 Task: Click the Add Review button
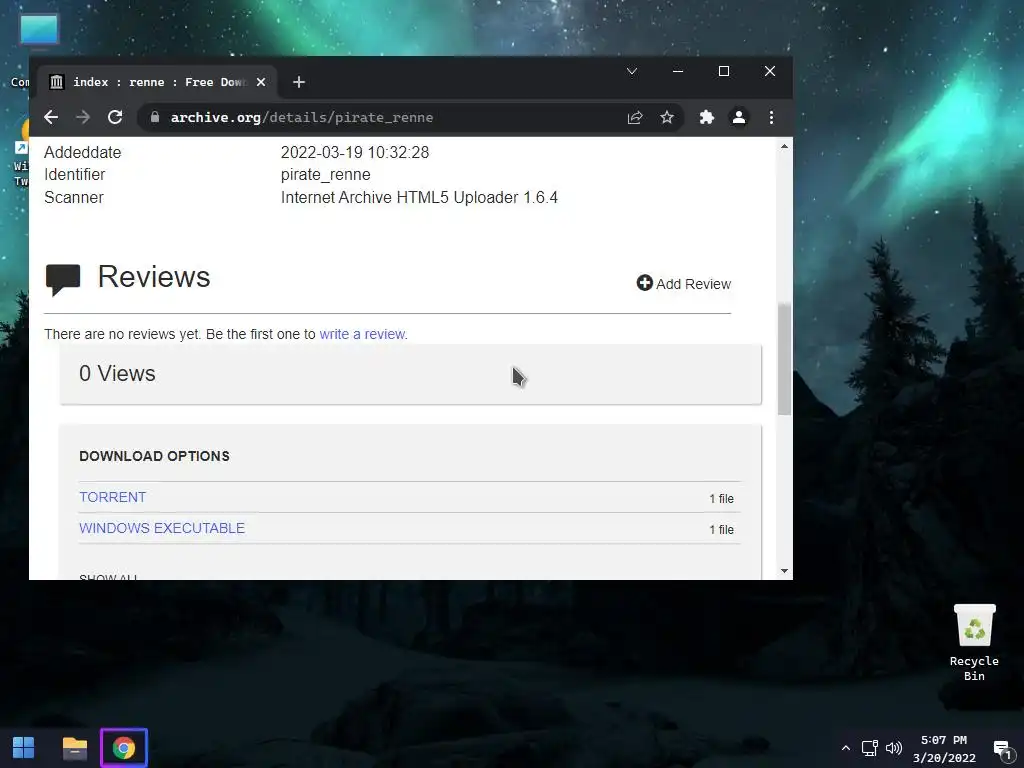683,283
